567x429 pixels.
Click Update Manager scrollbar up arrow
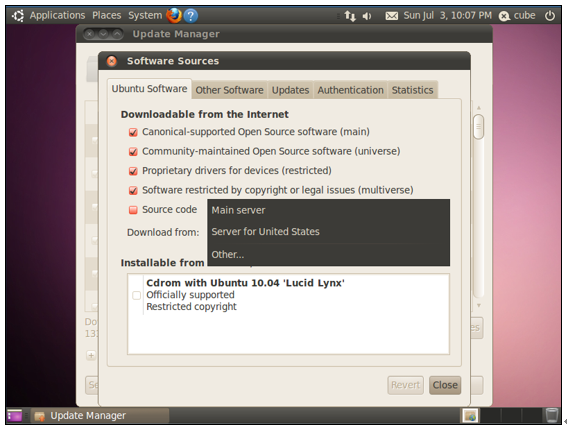click(479, 108)
